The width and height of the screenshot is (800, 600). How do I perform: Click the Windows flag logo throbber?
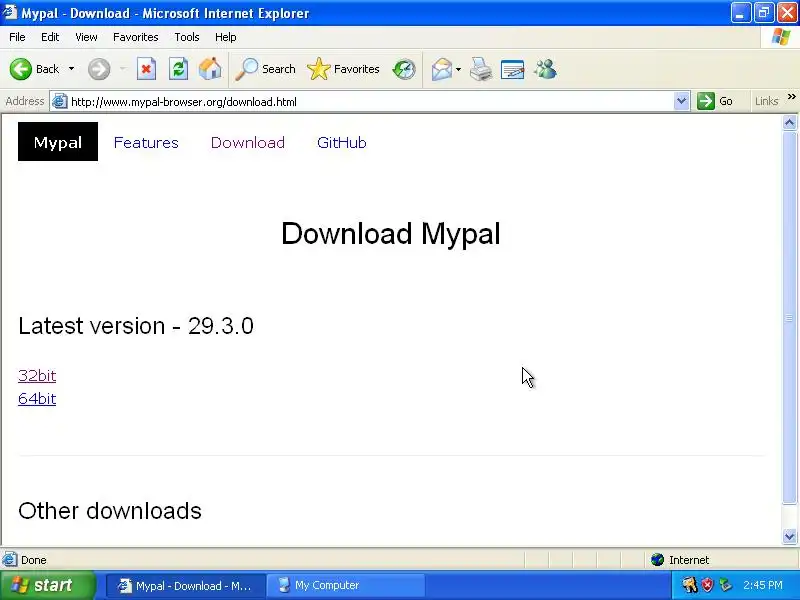coord(781,37)
